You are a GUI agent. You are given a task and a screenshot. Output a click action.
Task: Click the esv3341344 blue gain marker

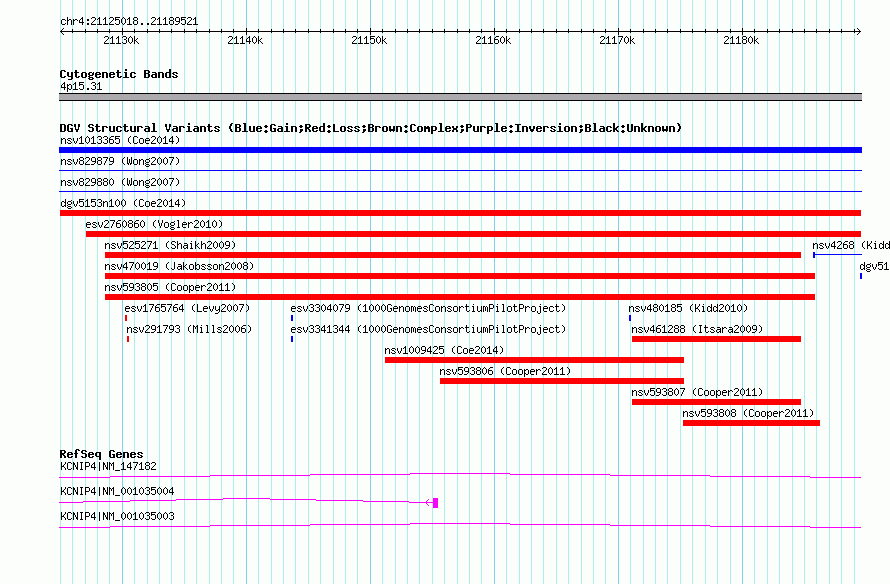pyautogui.click(x=292, y=339)
